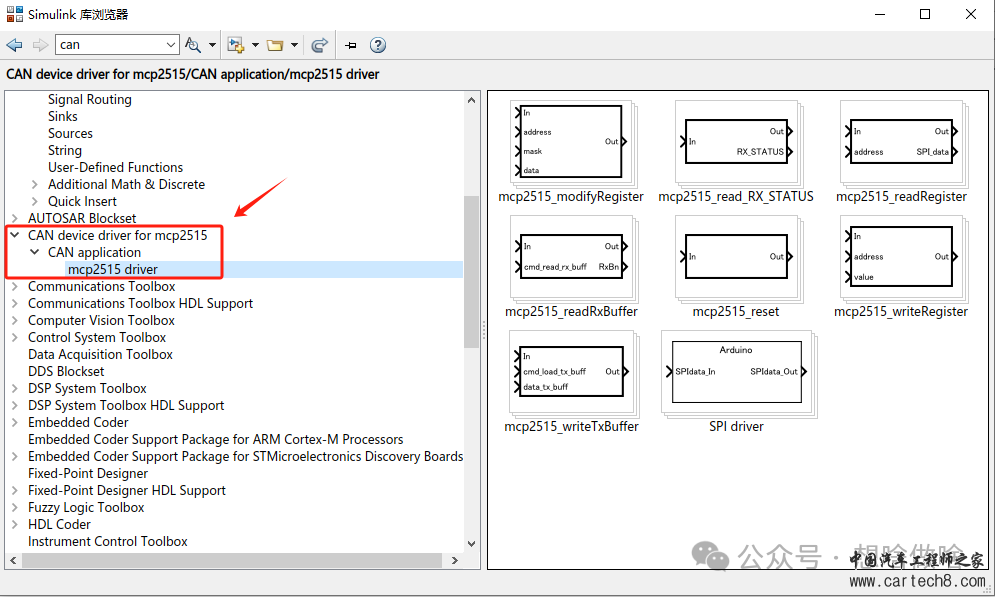The width and height of the screenshot is (995, 597).
Task: Expand Communications Toolbox HDL Support node
Action: (15, 303)
